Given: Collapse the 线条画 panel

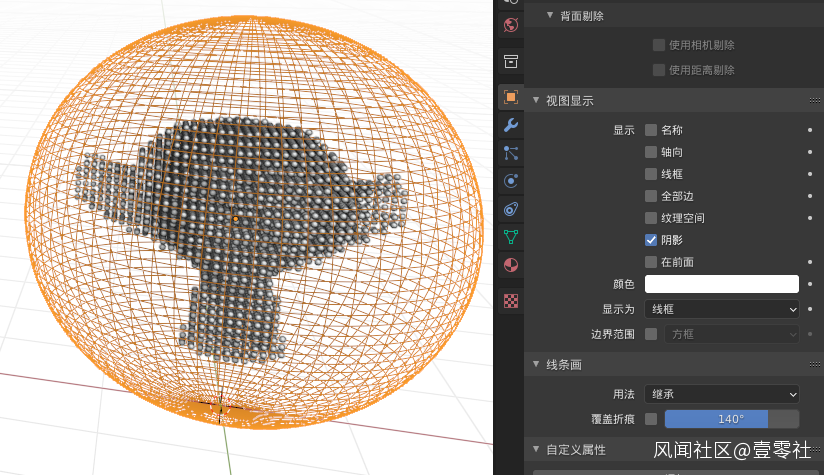Looking at the screenshot, I should 536,364.
